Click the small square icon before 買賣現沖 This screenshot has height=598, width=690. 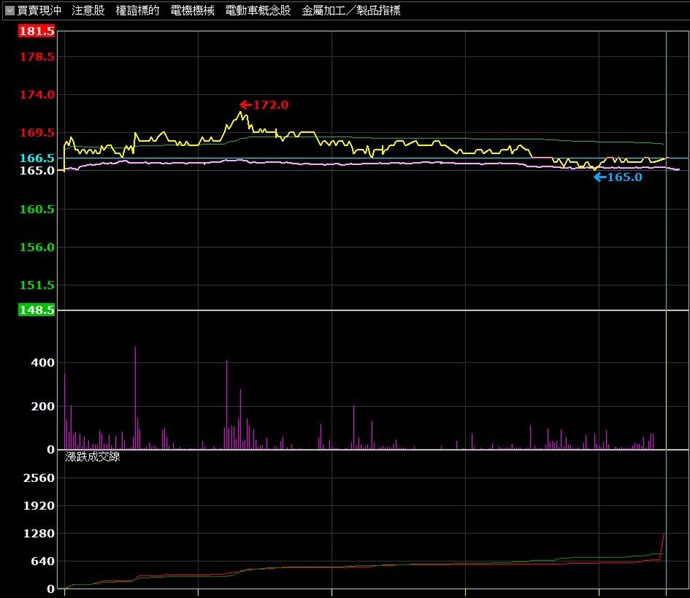coord(10,10)
